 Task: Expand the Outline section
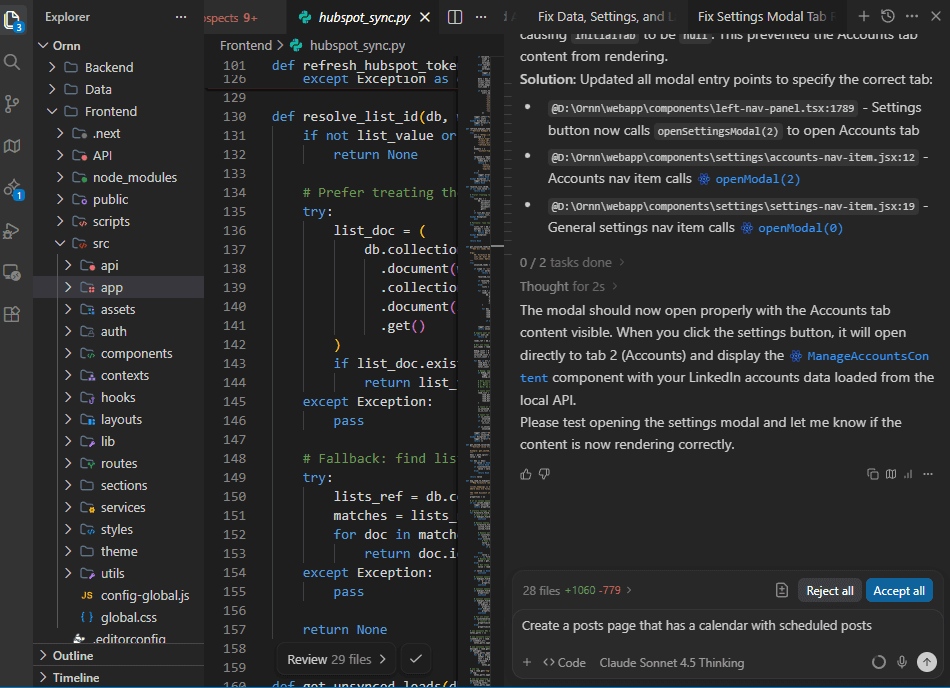pyautogui.click(x=73, y=656)
